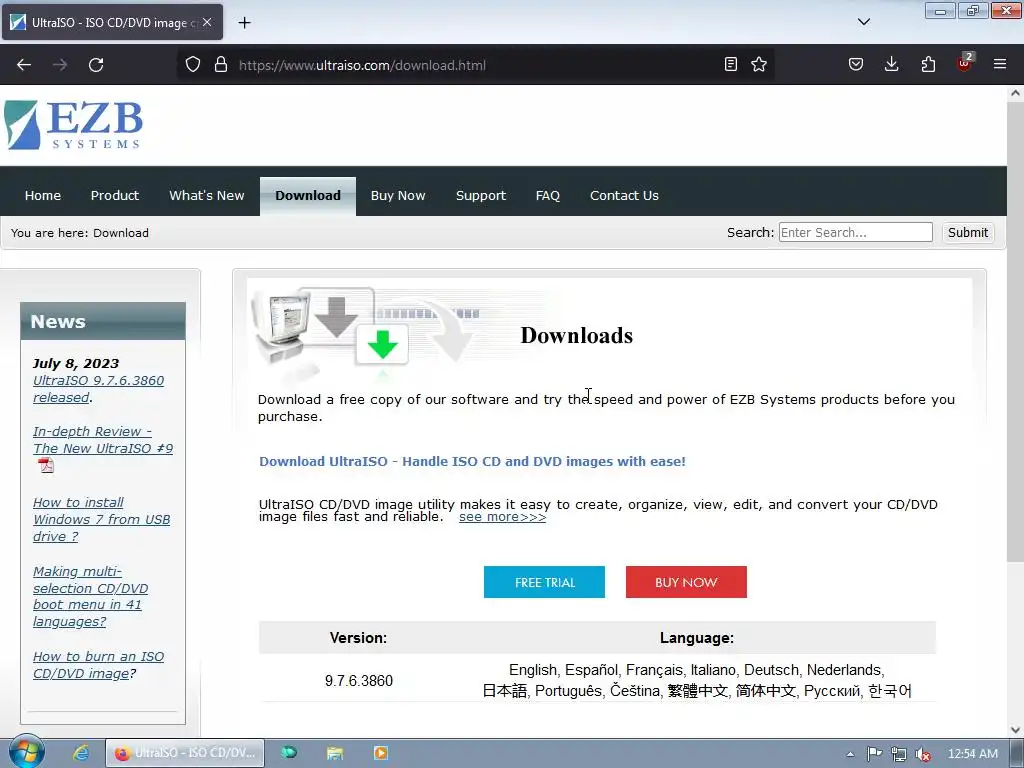This screenshot has height=768, width=1024.
Task: Open How to burn an ISO CD/DVD image link
Action: coord(98,665)
